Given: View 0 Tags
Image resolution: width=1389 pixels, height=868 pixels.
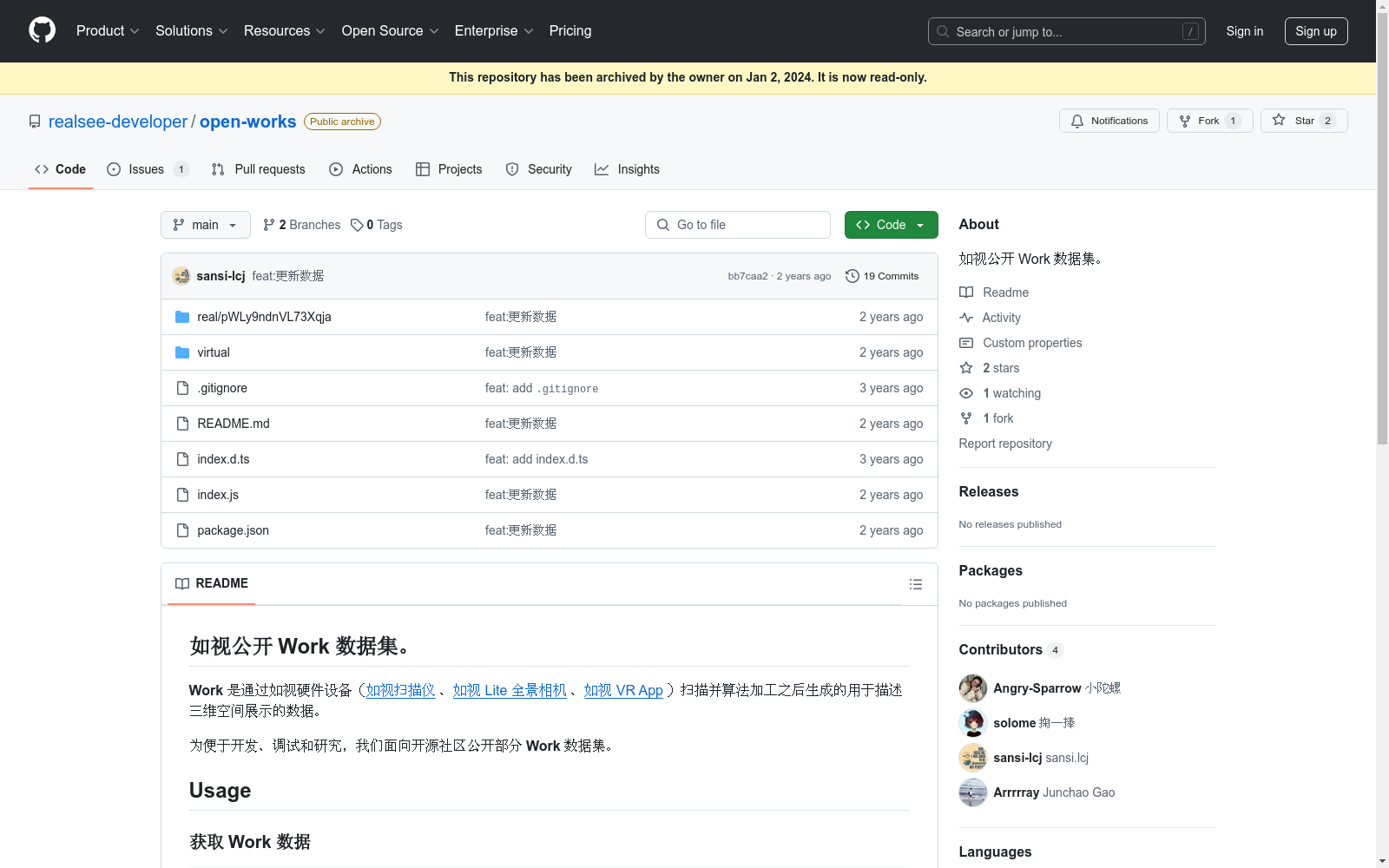Looking at the screenshot, I should [x=377, y=225].
